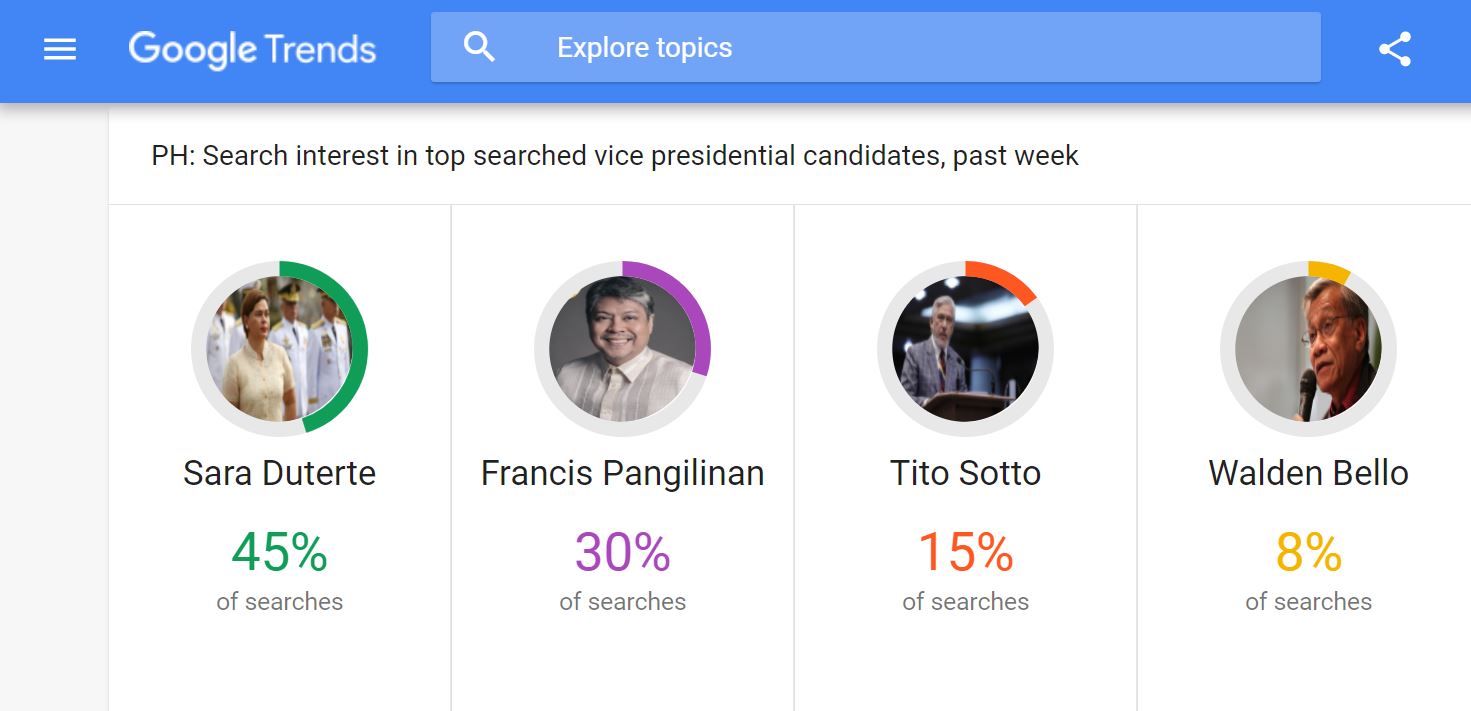This screenshot has width=1471, height=711.
Task: Click the purple 30% search share
Action: click(x=622, y=552)
